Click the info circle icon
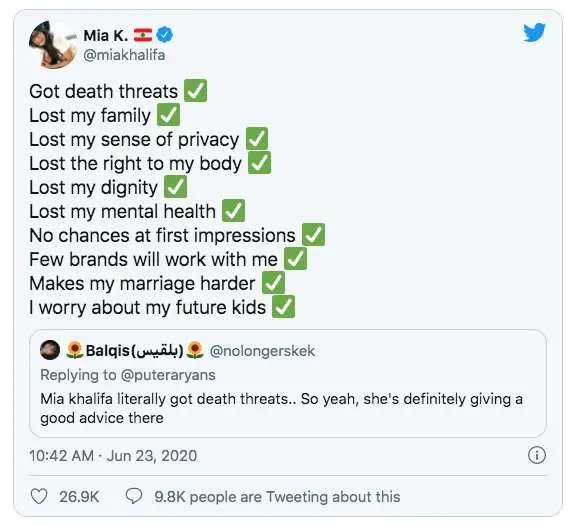This screenshot has height=526, width=578. pos(536,455)
